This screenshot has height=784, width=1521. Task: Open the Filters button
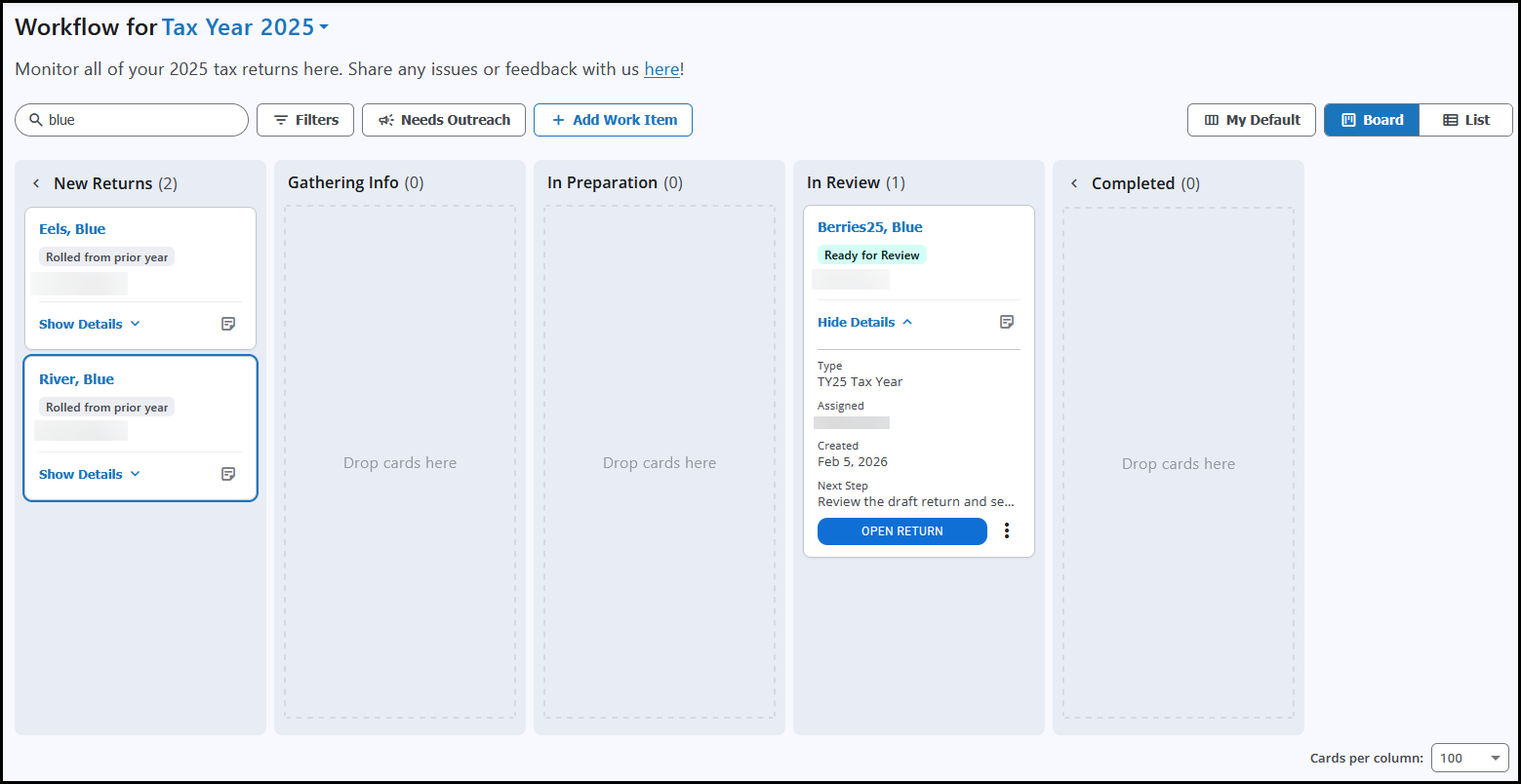point(305,120)
